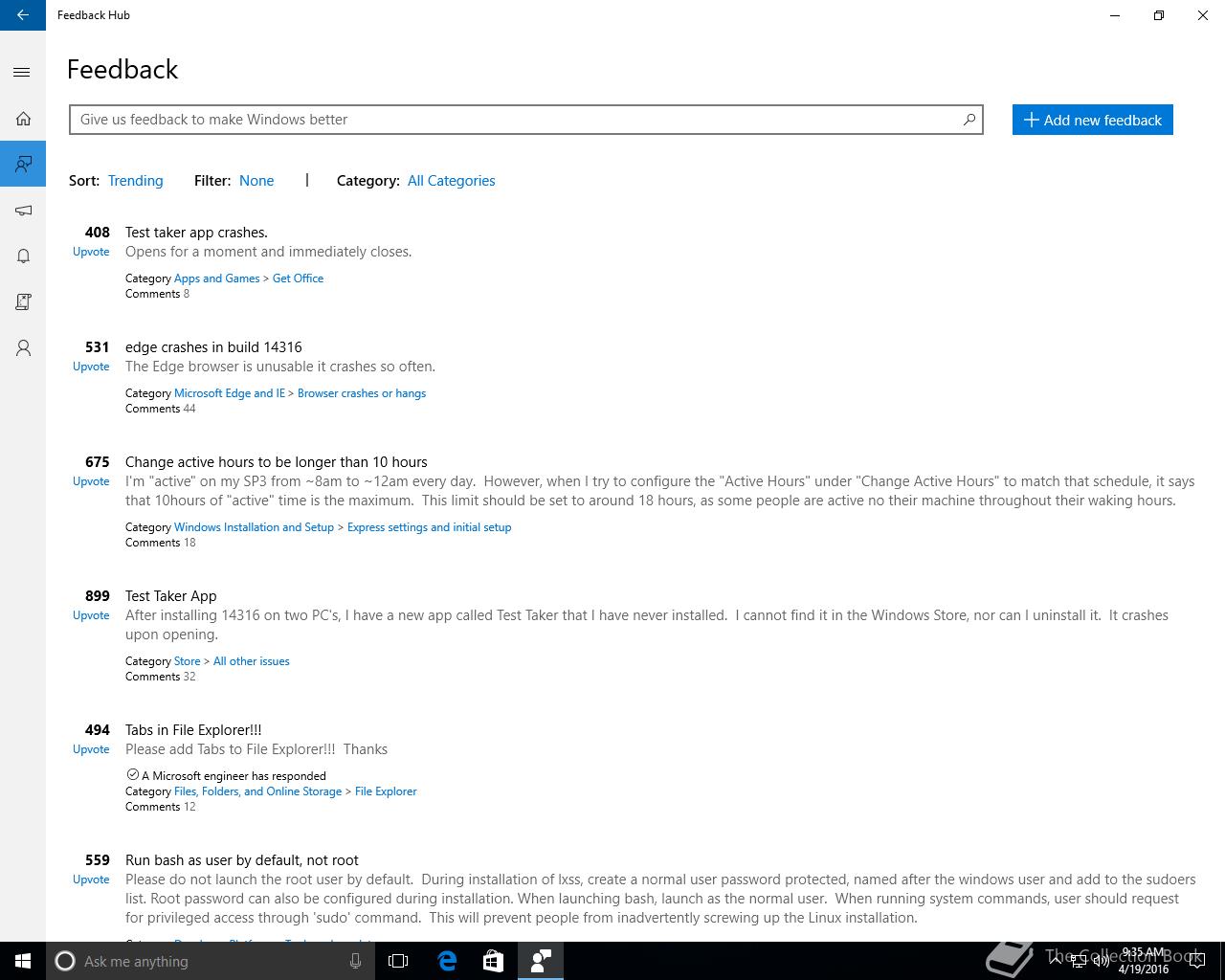
Task: Open the Home page in sidebar
Action: pos(23,119)
